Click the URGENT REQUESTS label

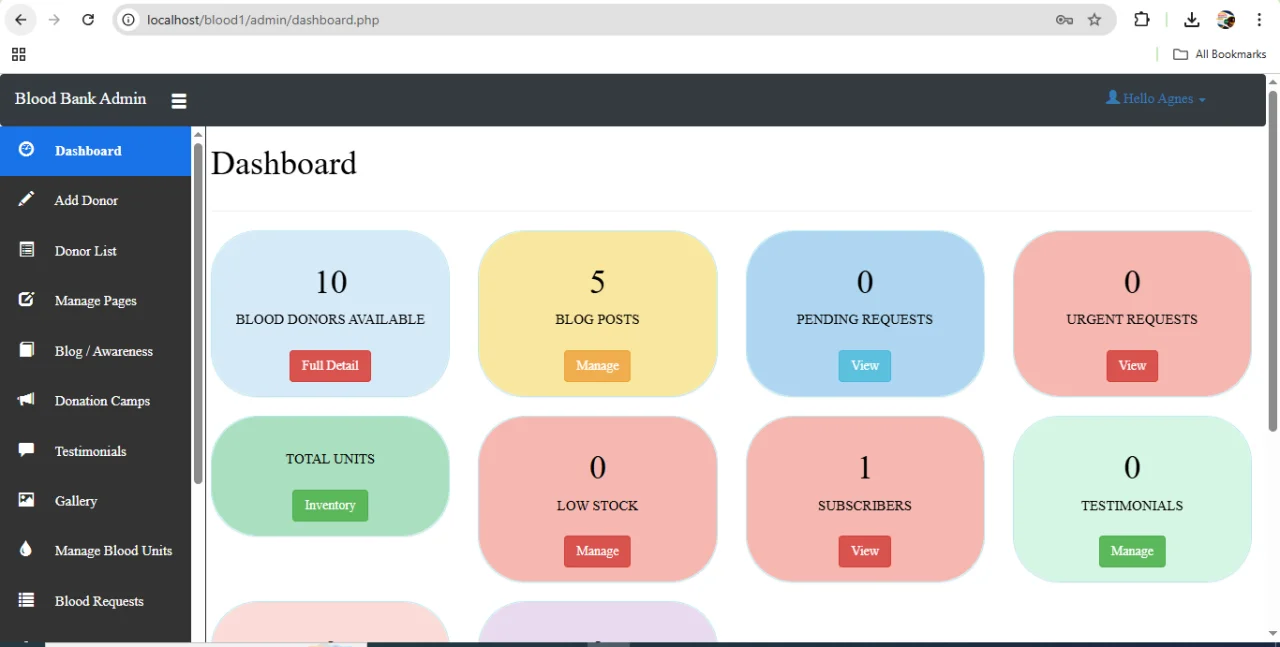1132,320
